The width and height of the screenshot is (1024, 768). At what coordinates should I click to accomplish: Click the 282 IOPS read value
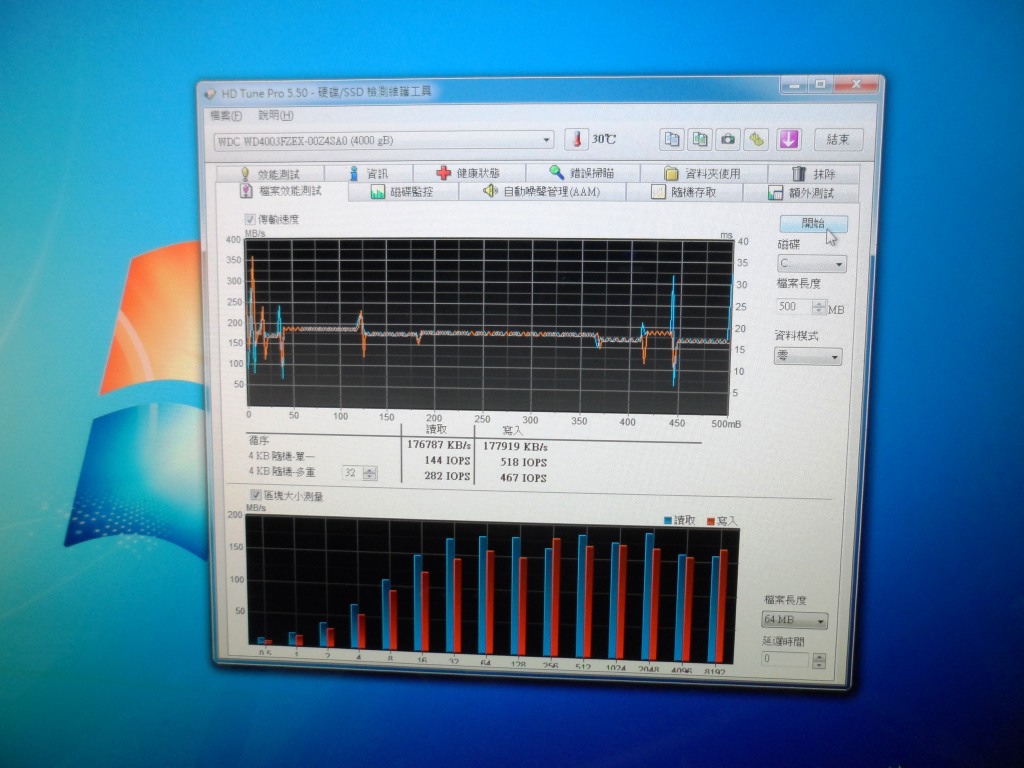[447, 476]
